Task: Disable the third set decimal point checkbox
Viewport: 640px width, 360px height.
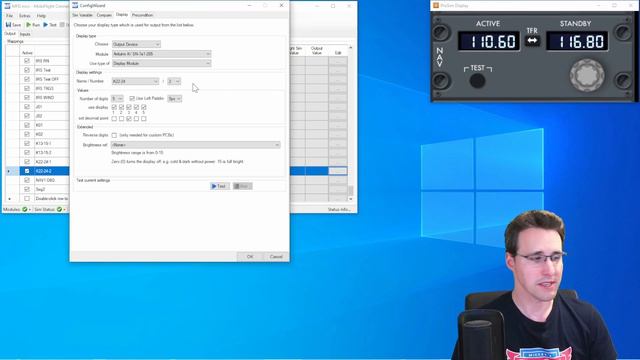Action: point(129,118)
